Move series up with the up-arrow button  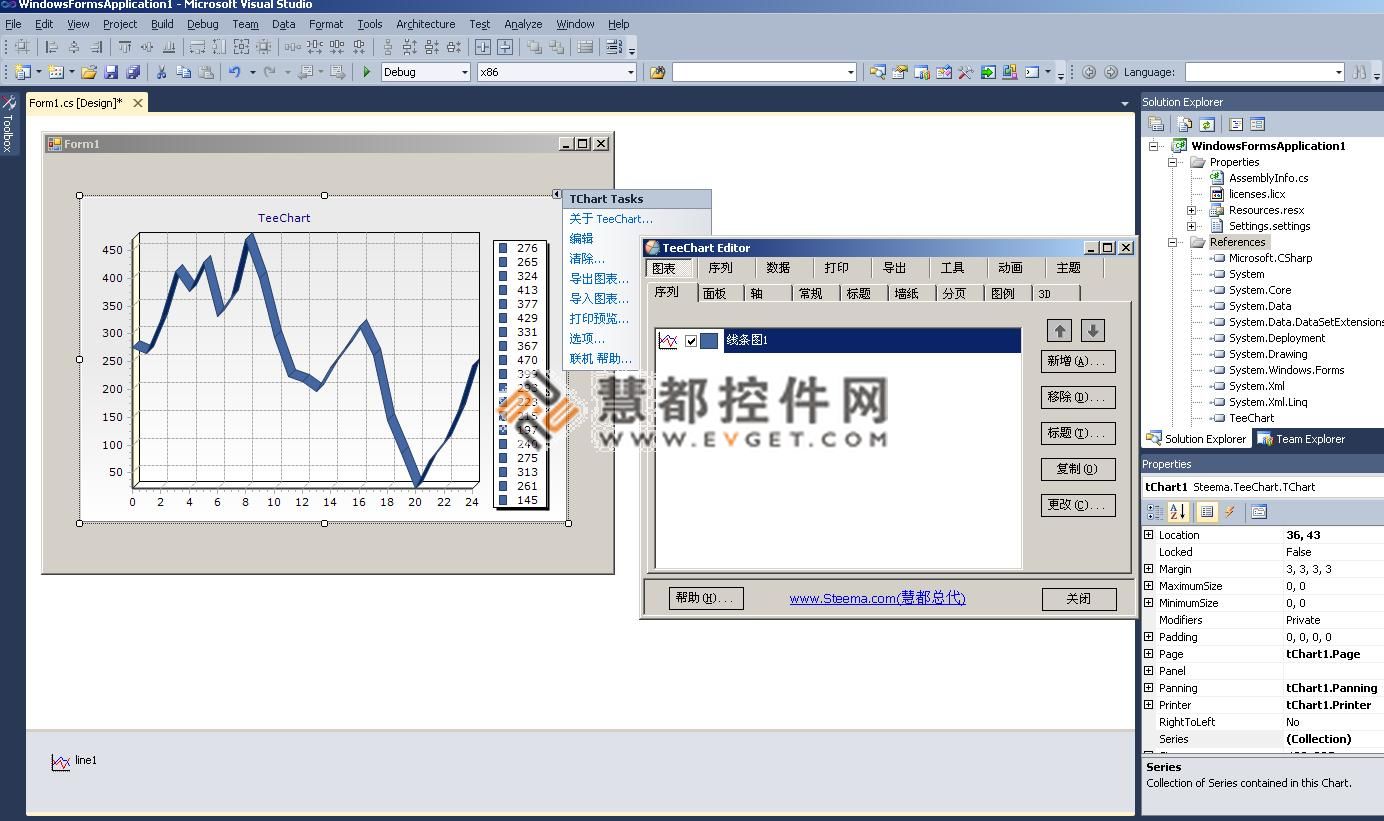pos(1060,330)
